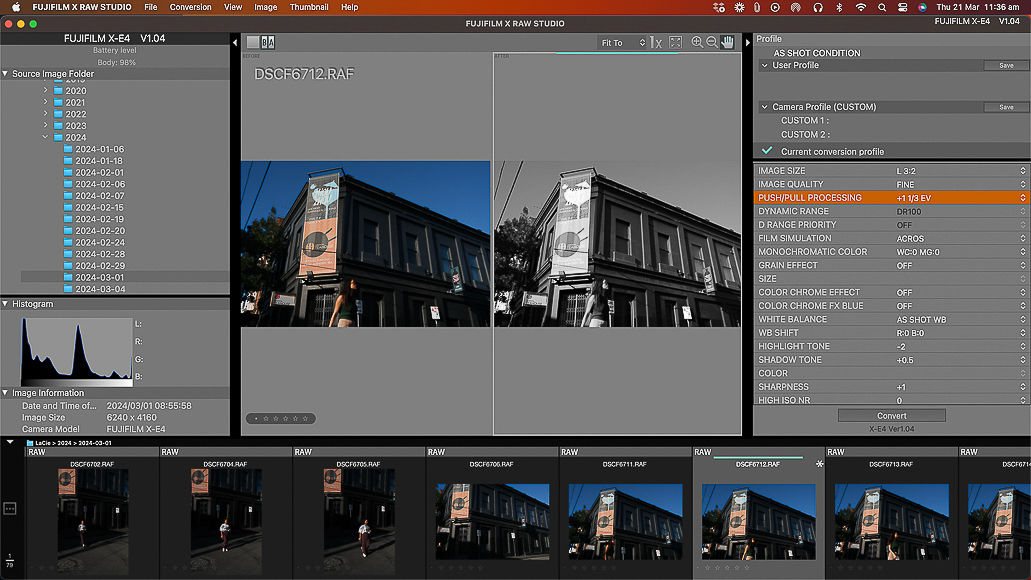Viewport: 1031px width, 580px height.
Task: Change PUSH/PULL PROCESSING value
Action: [x=892, y=198]
